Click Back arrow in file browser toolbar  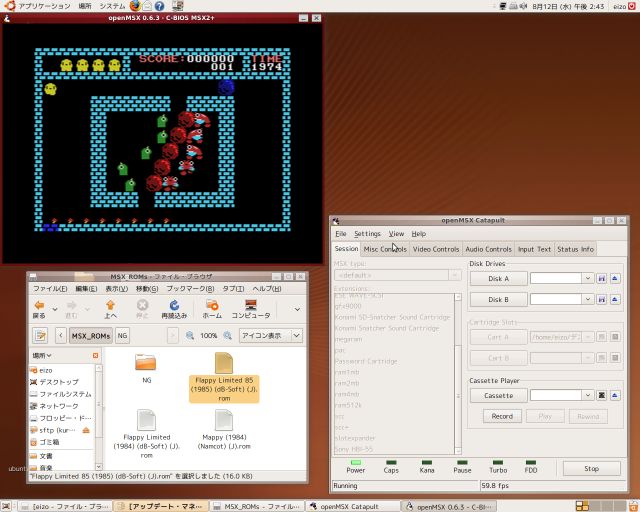tap(40, 309)
